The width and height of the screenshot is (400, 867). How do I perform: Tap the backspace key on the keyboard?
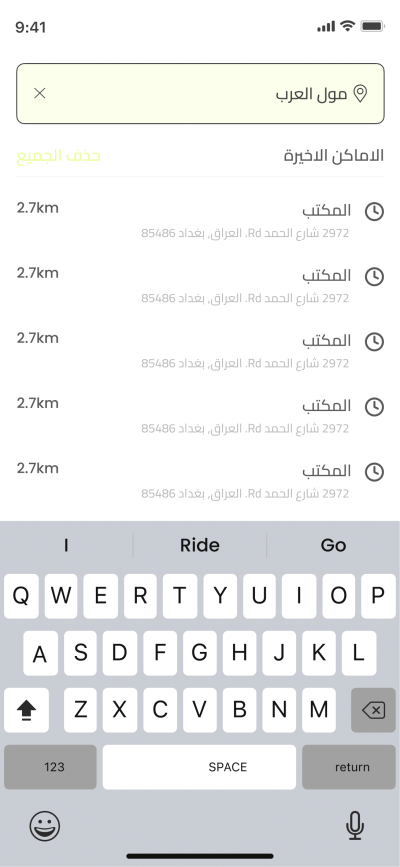pyautogui.click(x=373, y=710)
